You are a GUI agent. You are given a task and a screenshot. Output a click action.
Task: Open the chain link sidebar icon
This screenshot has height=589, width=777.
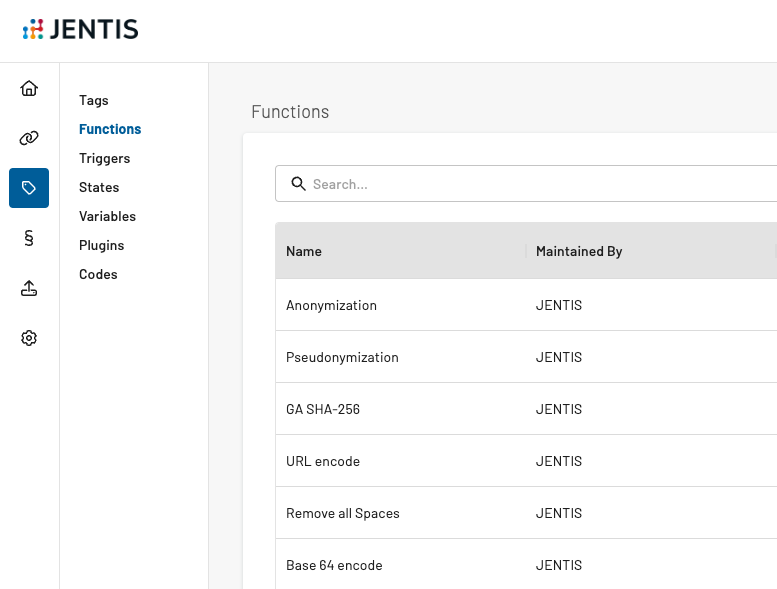(29, 138)
